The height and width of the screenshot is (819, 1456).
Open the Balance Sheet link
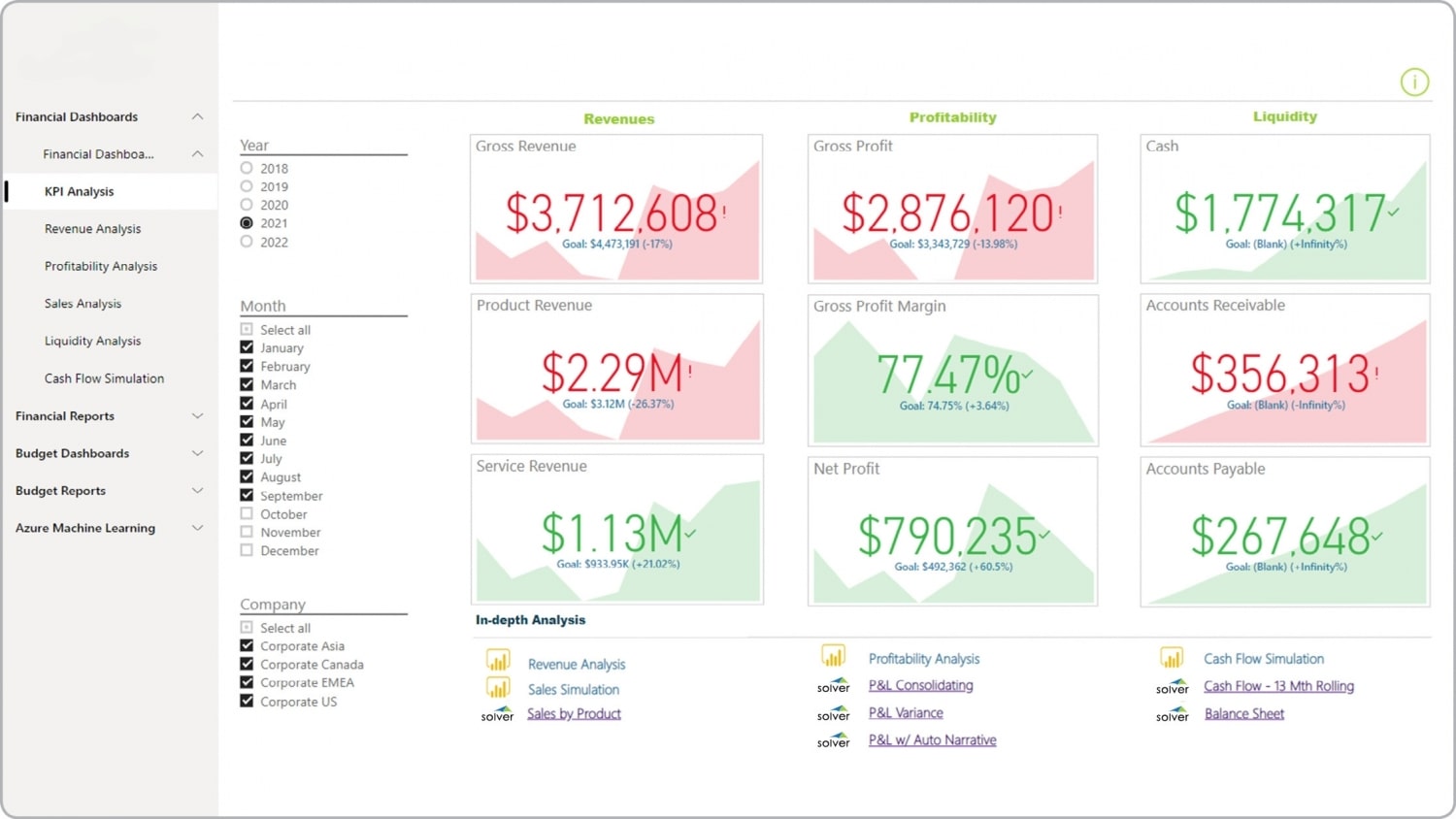(1244, 713)
